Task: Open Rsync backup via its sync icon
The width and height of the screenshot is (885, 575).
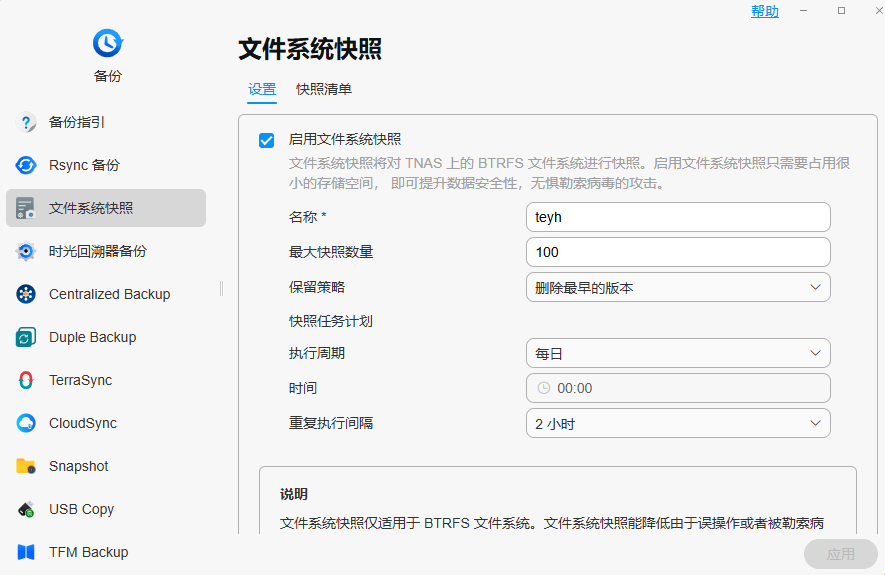Action: 26,166
